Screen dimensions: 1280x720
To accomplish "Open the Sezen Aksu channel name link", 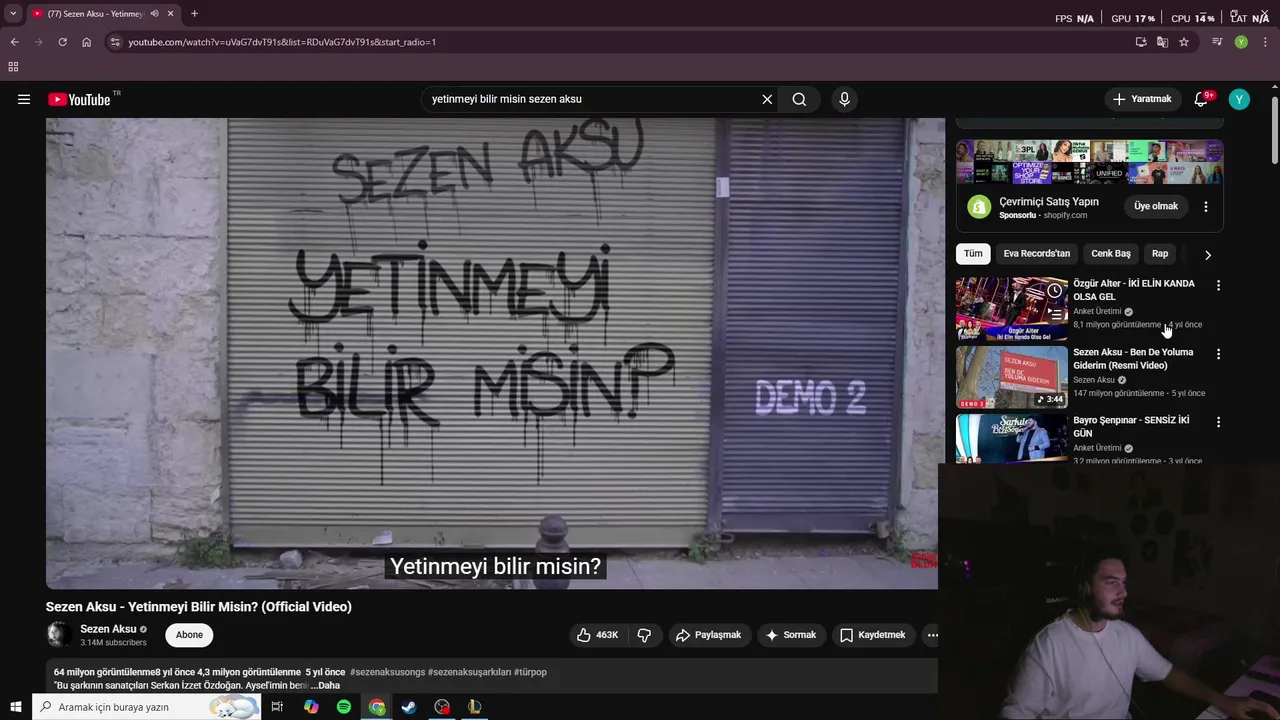I will (108, 629).
